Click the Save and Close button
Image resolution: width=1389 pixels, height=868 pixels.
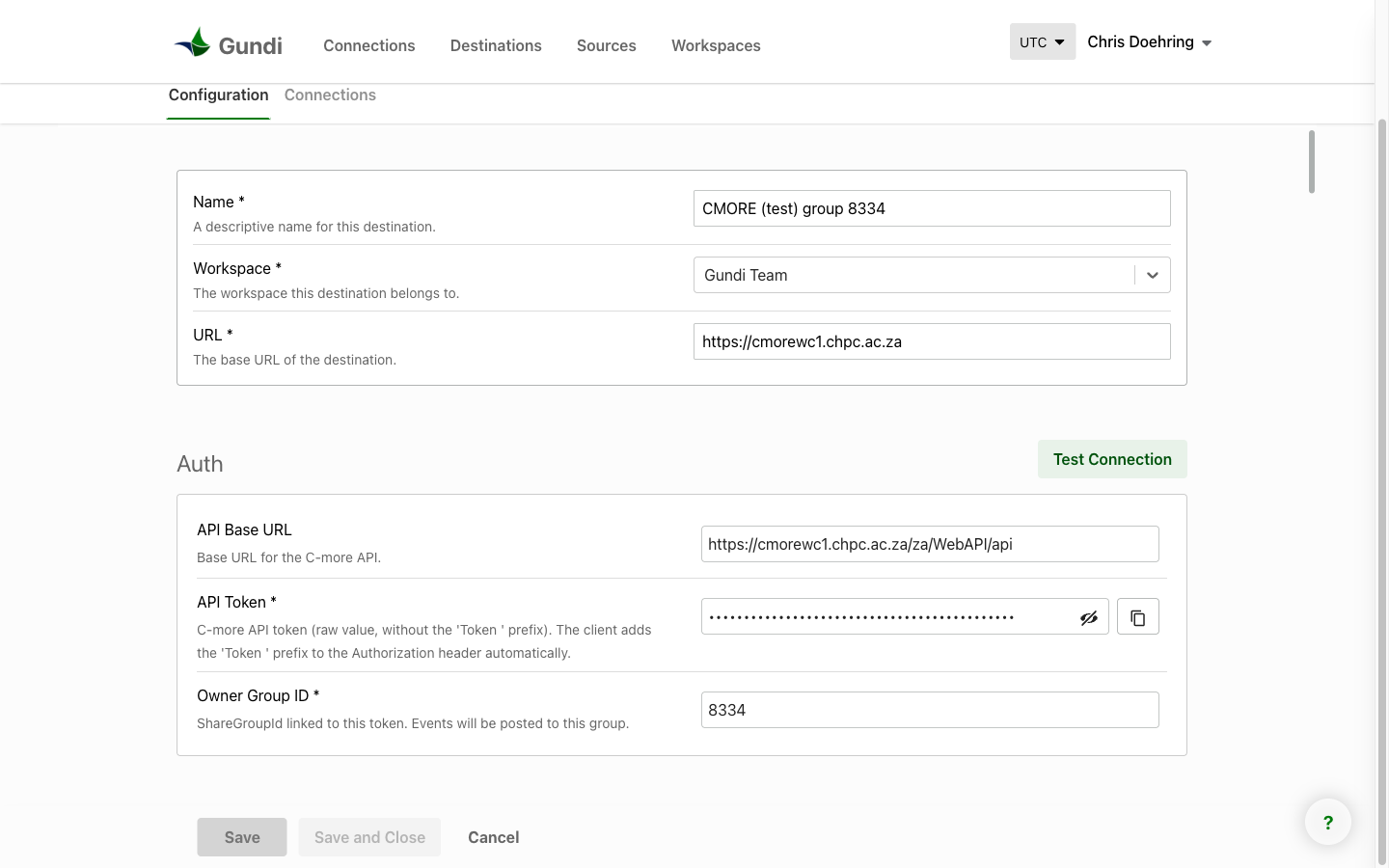(x=369, y=837)
